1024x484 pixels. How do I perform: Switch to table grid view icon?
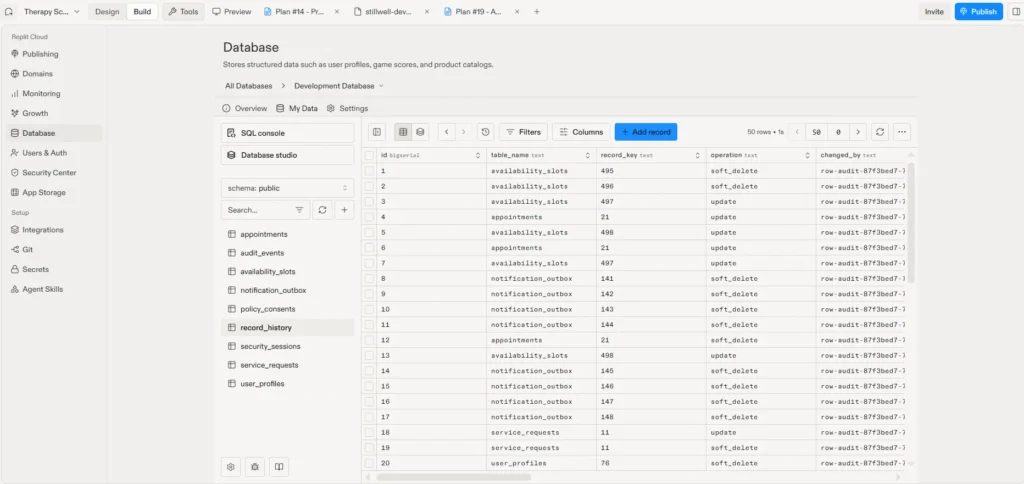pyautogui.click(x=403, y=132)
